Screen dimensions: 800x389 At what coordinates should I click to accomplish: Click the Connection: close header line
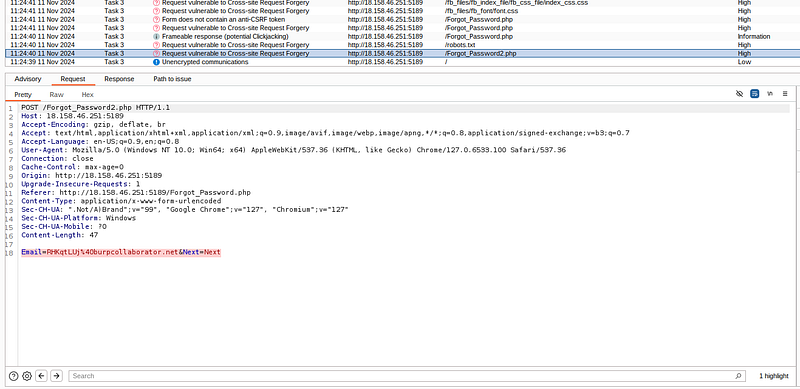pyautogui.click(x=57, y=159)
